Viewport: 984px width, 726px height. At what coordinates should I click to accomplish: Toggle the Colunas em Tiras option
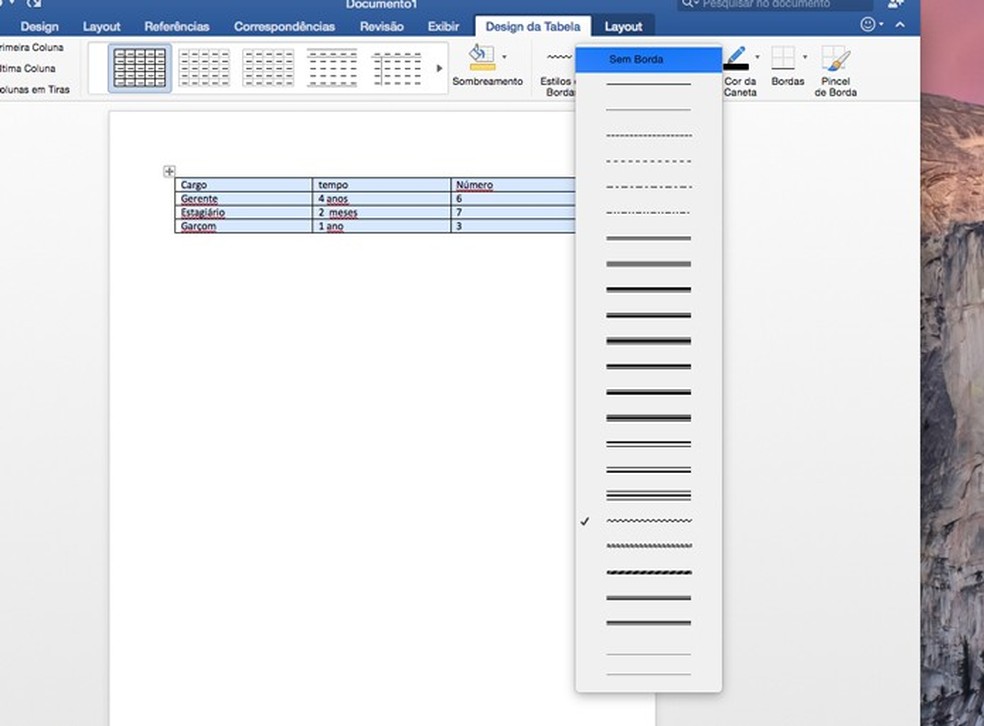point(35,90)
